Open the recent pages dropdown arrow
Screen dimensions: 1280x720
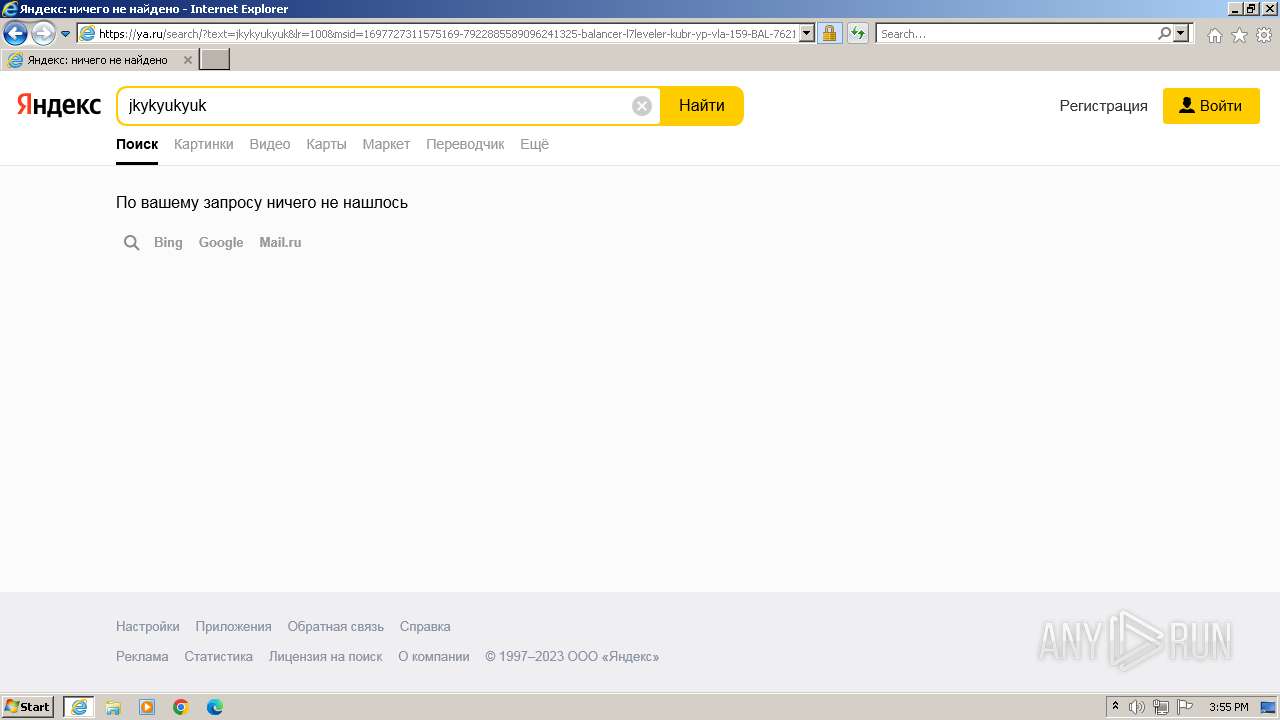point(66,34)
